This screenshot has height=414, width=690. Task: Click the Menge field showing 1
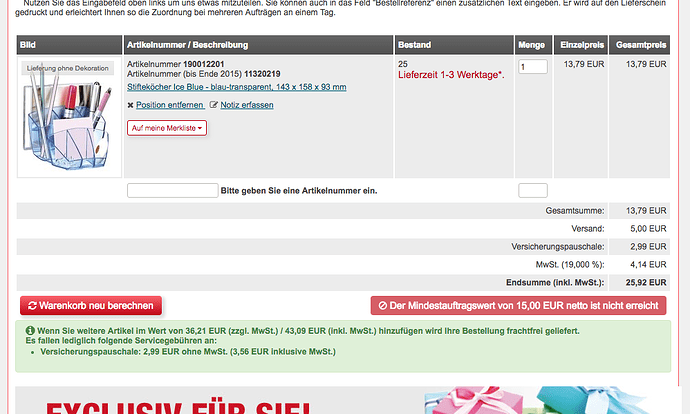coord(532,66)
